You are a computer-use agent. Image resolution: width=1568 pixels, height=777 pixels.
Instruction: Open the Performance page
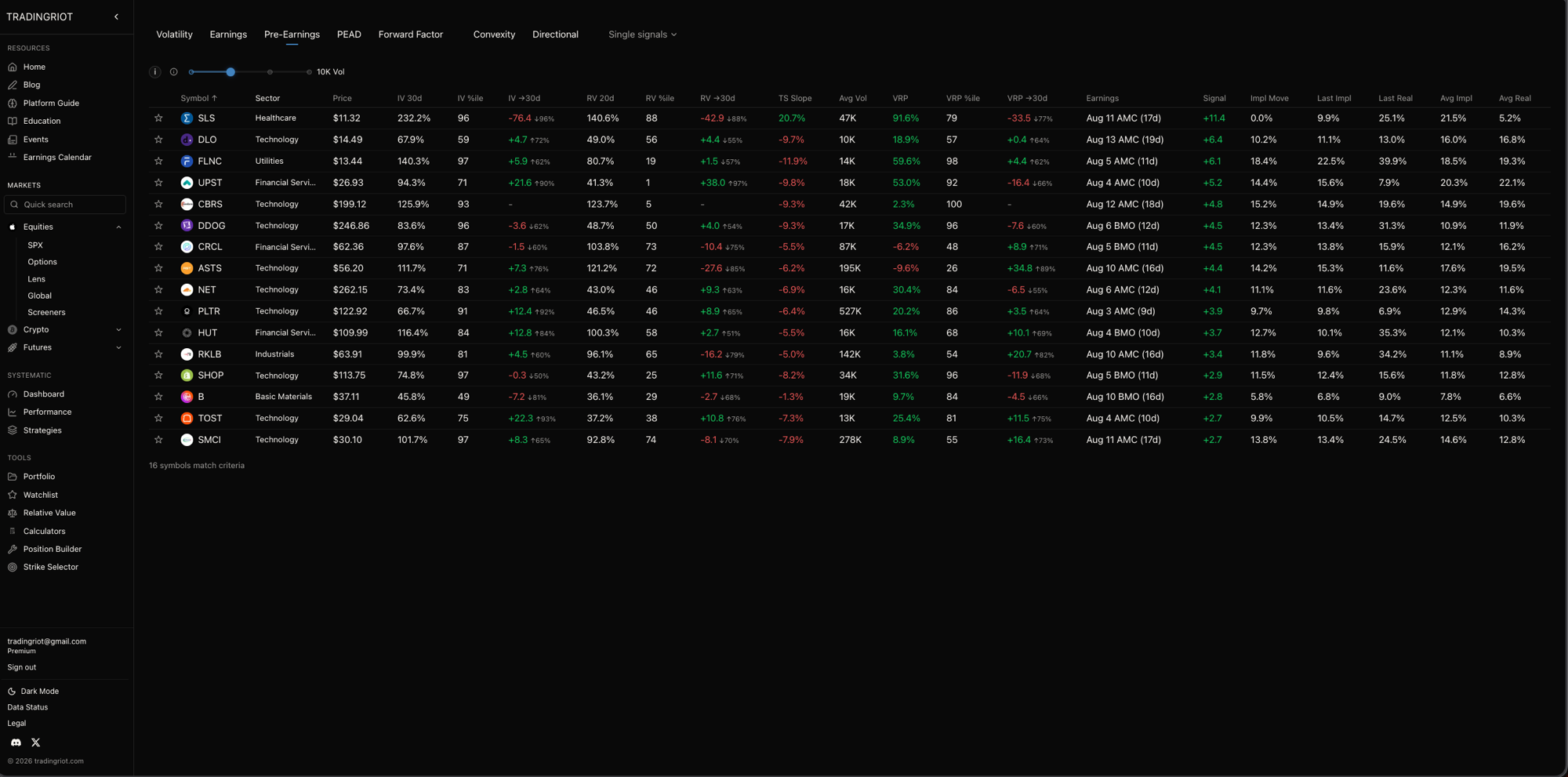[47, 412]
